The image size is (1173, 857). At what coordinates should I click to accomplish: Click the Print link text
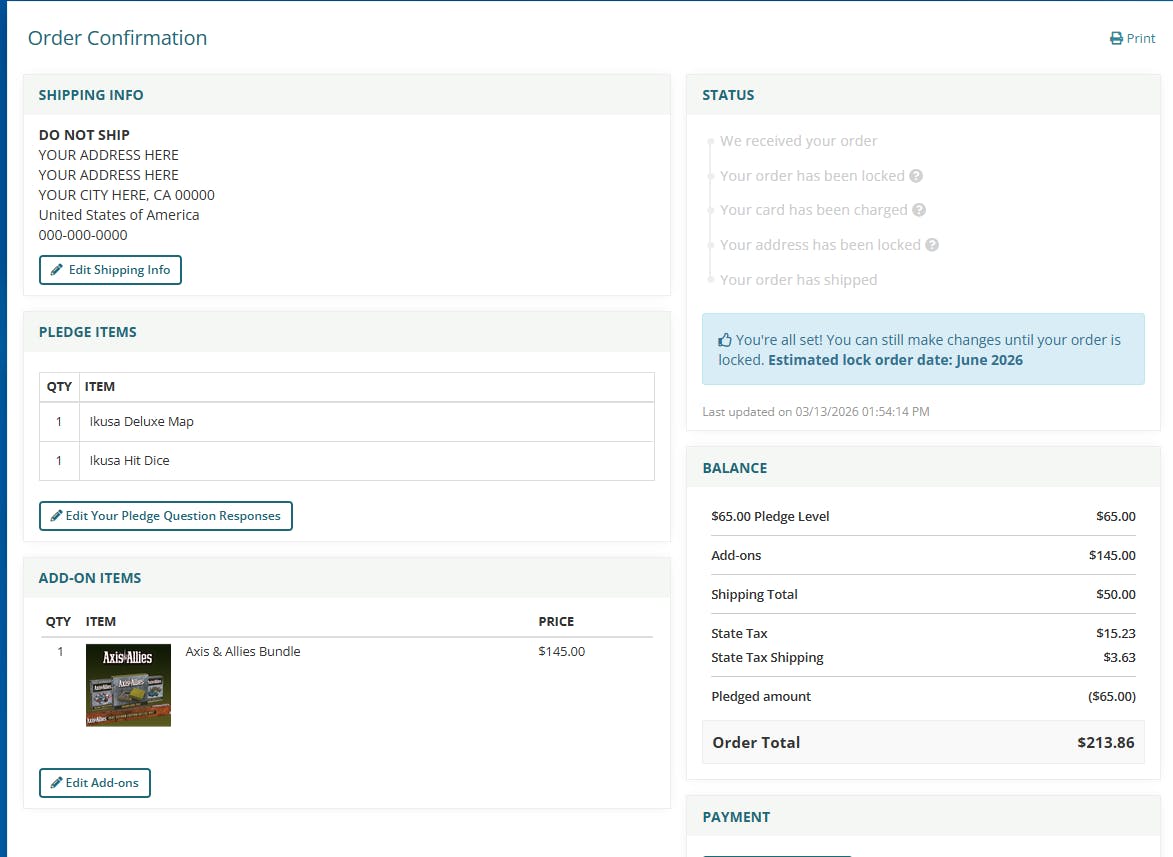1141,39
